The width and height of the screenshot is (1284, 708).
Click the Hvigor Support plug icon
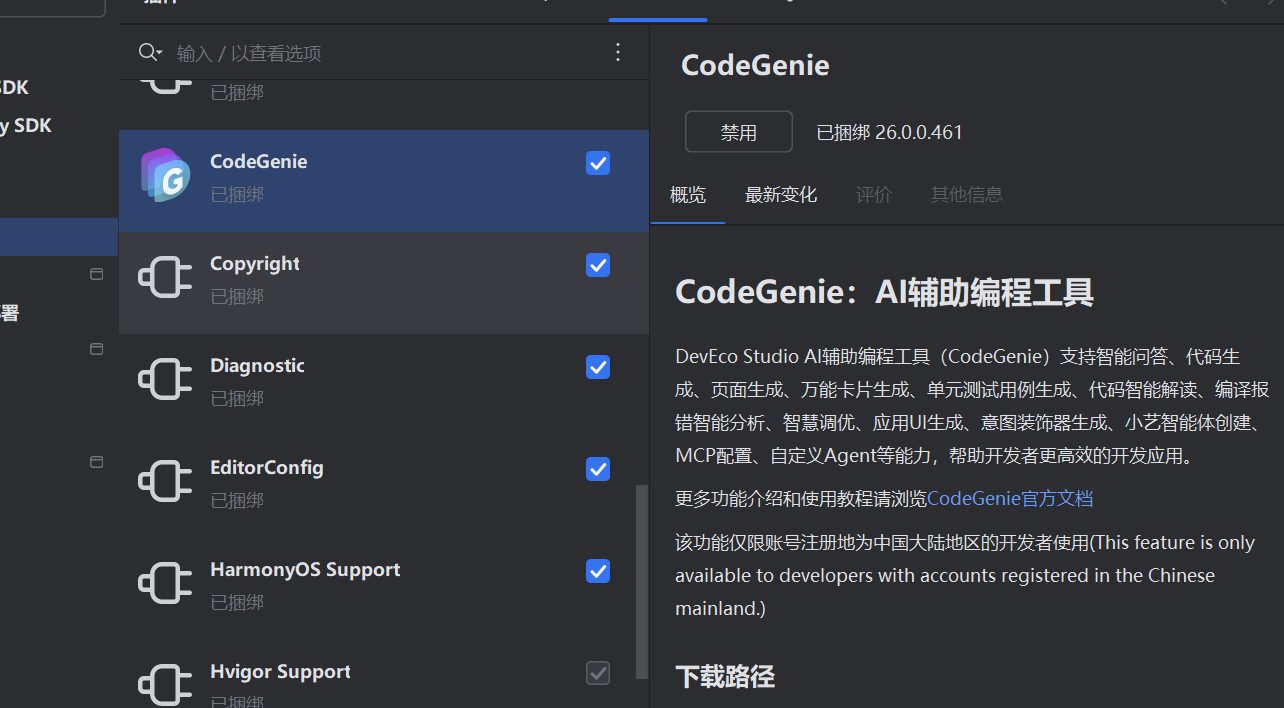point(165,685)
